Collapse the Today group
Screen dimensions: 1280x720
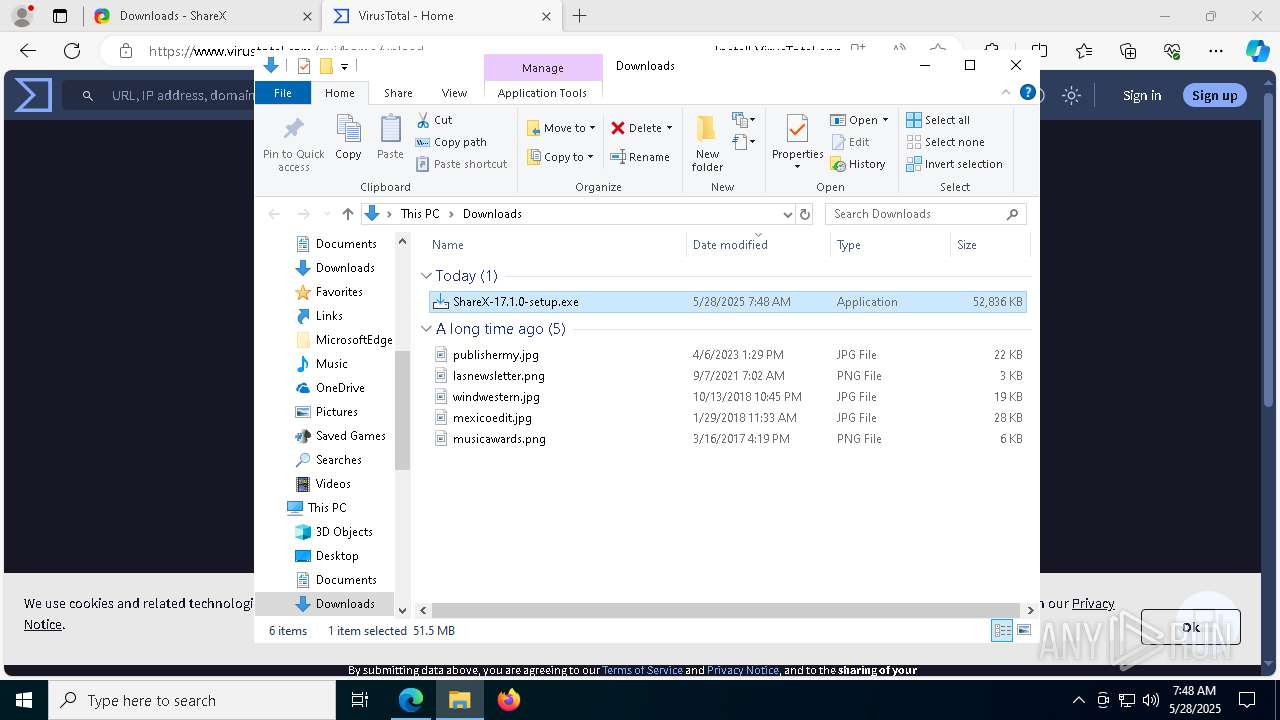[x=427, y=276]
